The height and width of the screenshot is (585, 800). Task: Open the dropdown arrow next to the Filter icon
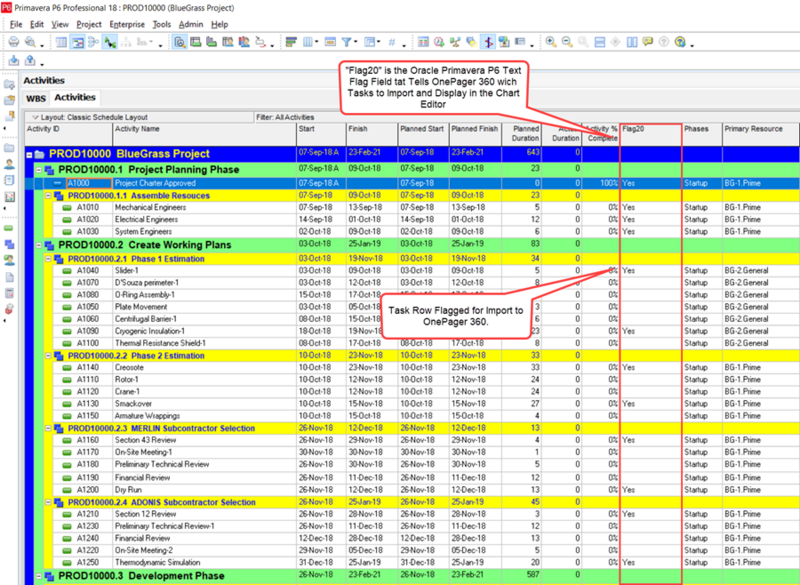(x=356, y=42)
